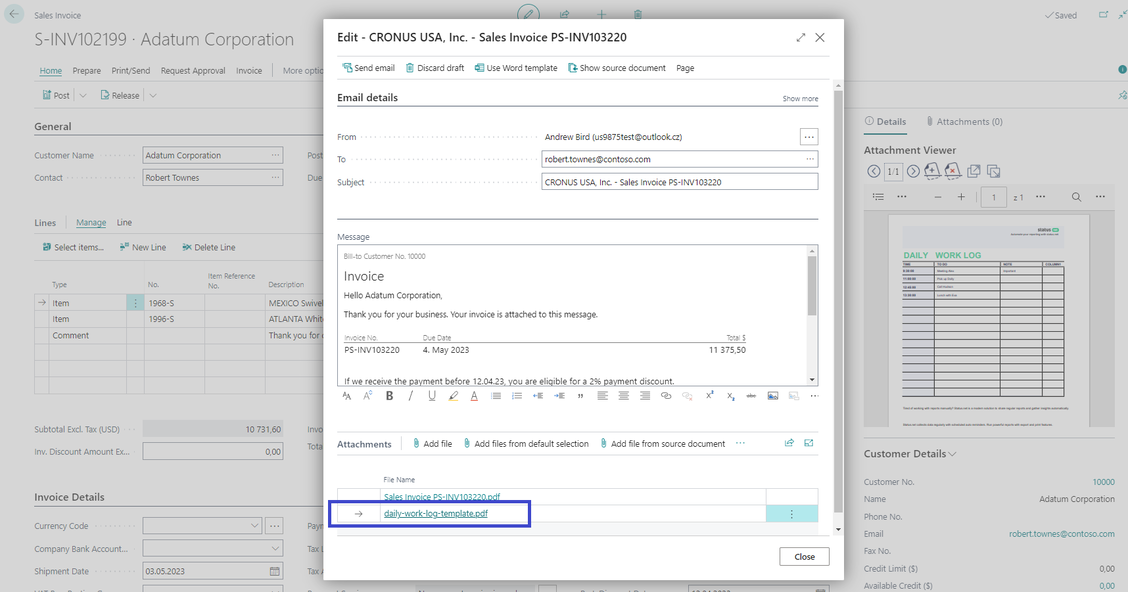Image resolution: width=1128 pixels, height=592 pixels.
Task: Select Use Word template action
Action: point(516,68)
